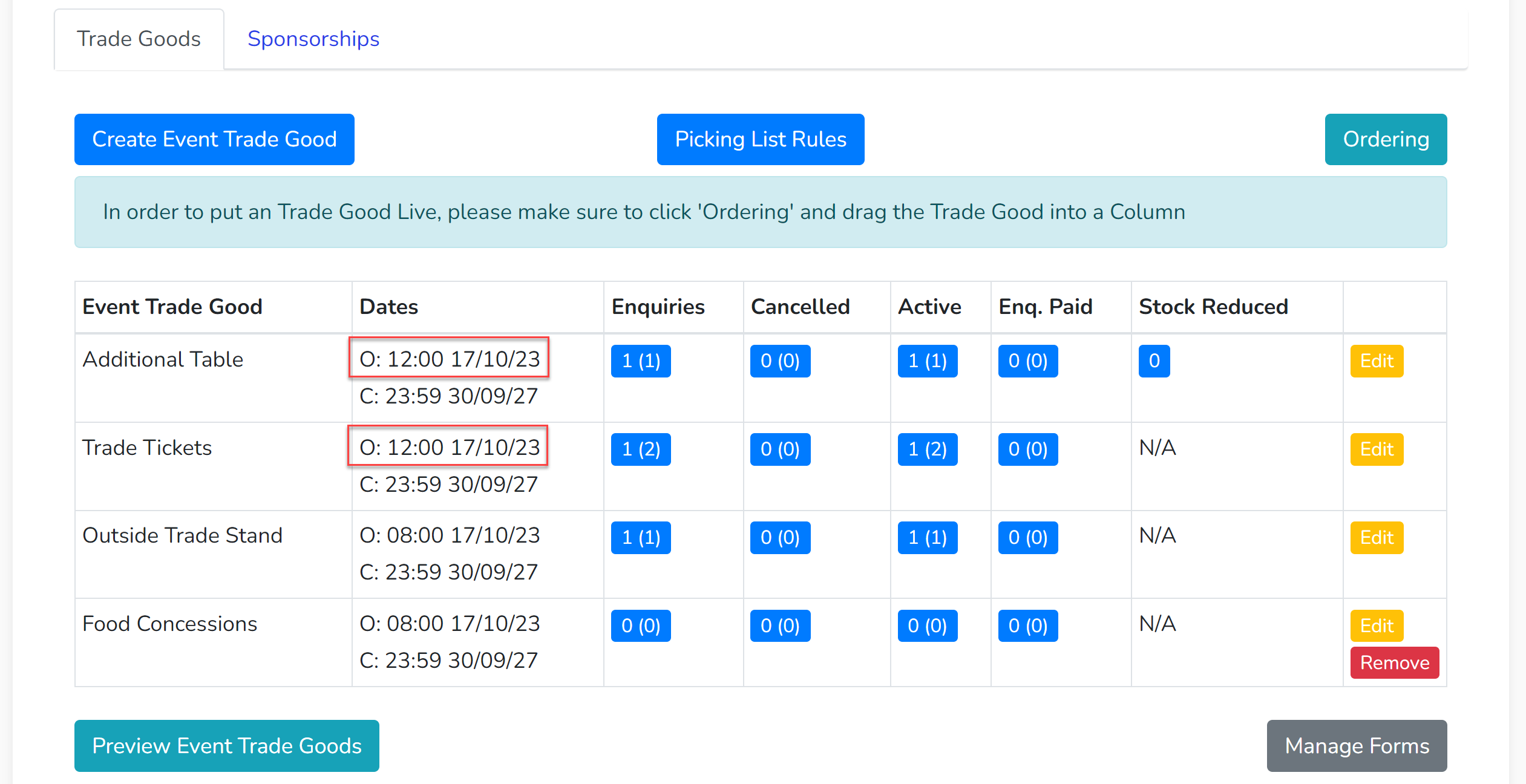View Trade Tickets cancelled badge
This screenshot has height=784, width=1526.
[780, 449]
